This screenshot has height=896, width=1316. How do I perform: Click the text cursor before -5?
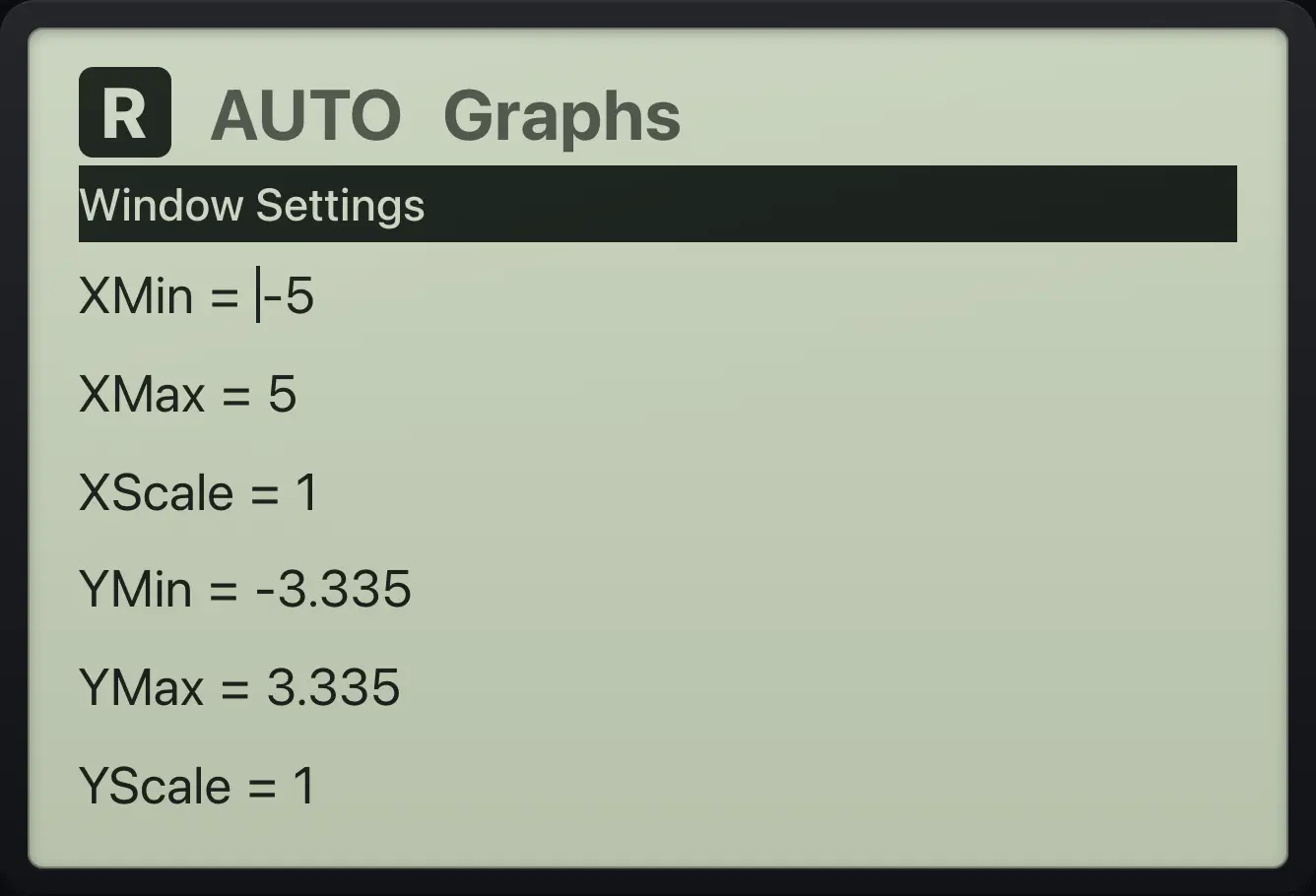point(258,295)
